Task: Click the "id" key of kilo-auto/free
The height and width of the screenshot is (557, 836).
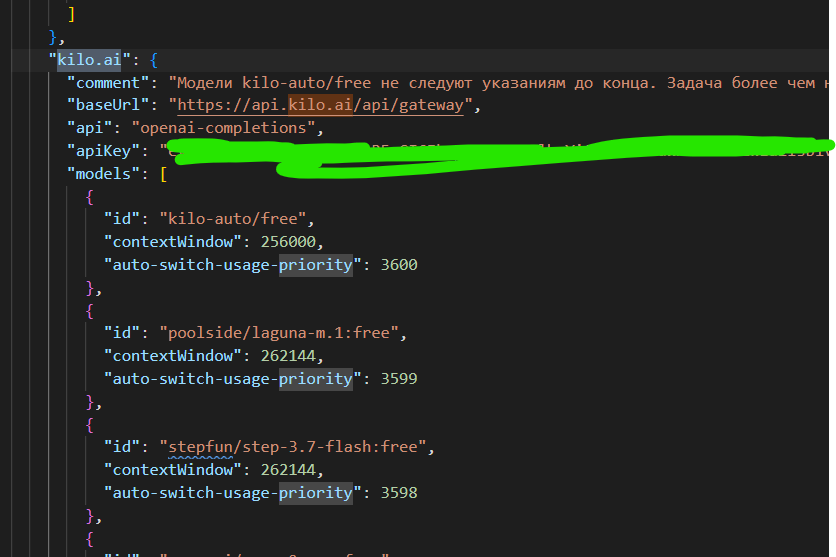Action: point(122,219)
